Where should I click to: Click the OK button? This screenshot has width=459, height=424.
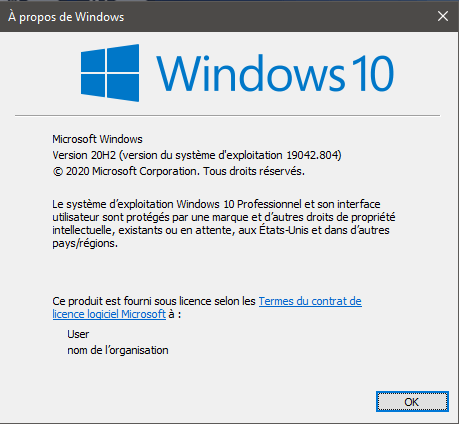tap(412, 402)
